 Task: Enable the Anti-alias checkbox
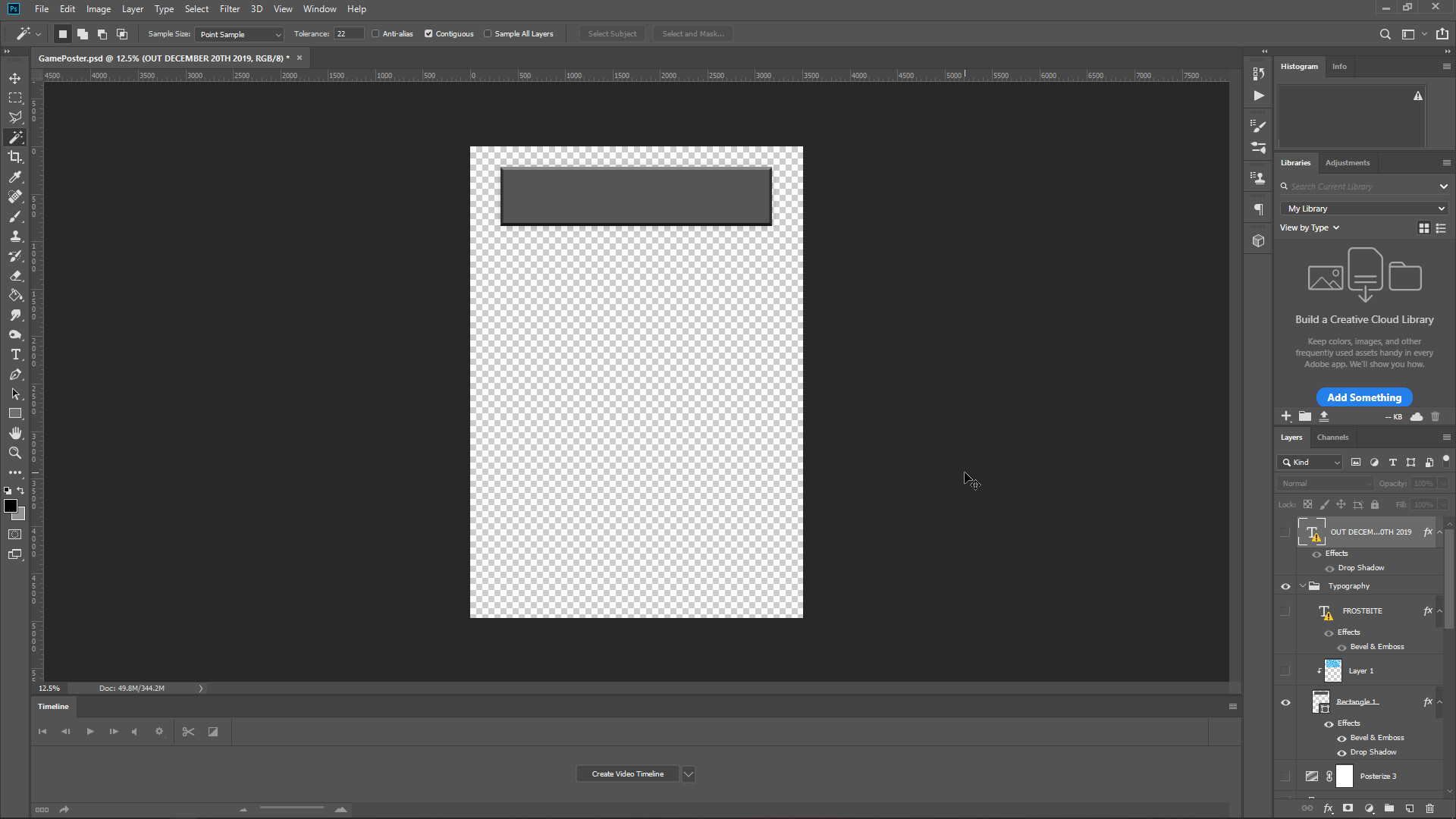(375, 34)
